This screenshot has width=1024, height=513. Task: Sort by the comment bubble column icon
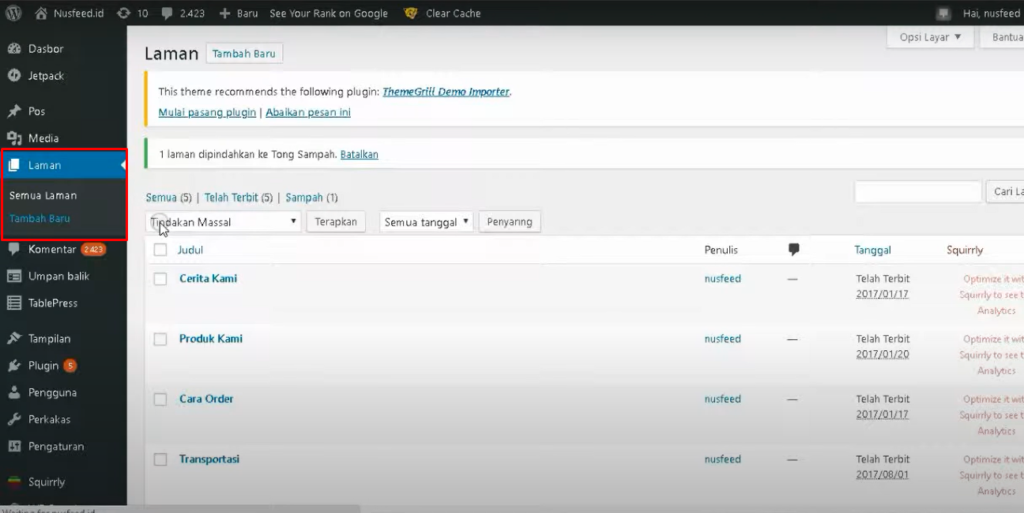click(794, 250)
